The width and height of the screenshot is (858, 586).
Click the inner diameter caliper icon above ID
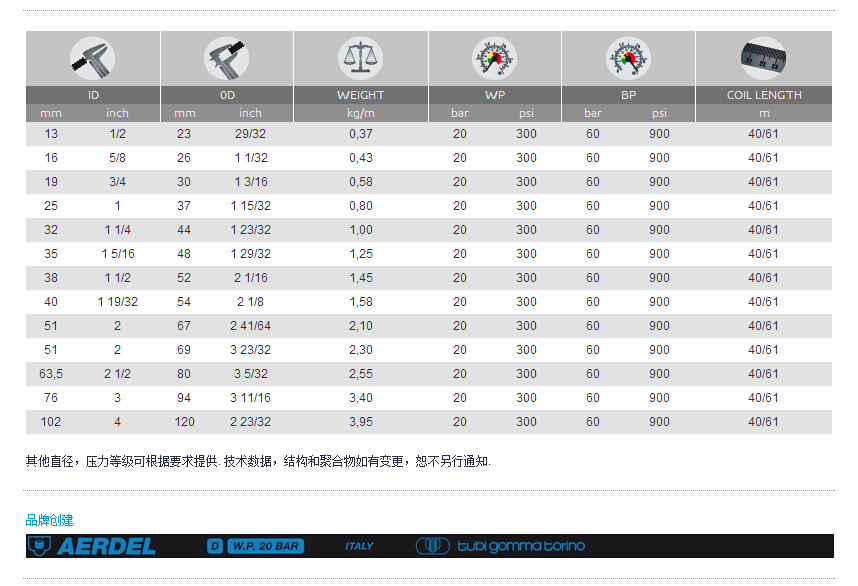pos(92,58)
